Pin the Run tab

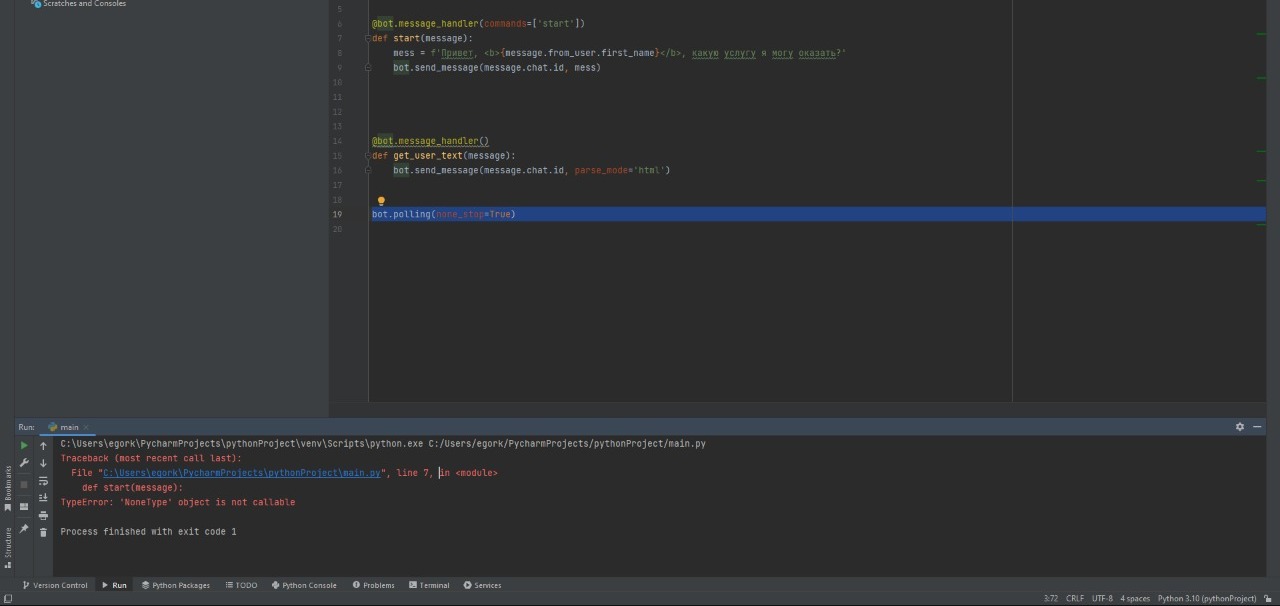point(24,528)
